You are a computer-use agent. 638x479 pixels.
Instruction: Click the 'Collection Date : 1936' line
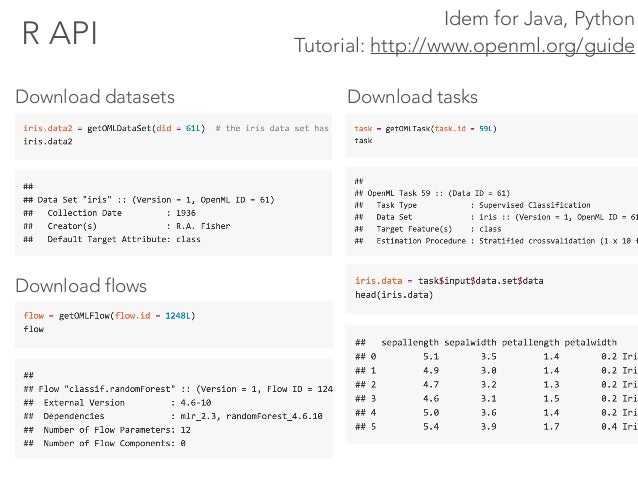point(109,213)
